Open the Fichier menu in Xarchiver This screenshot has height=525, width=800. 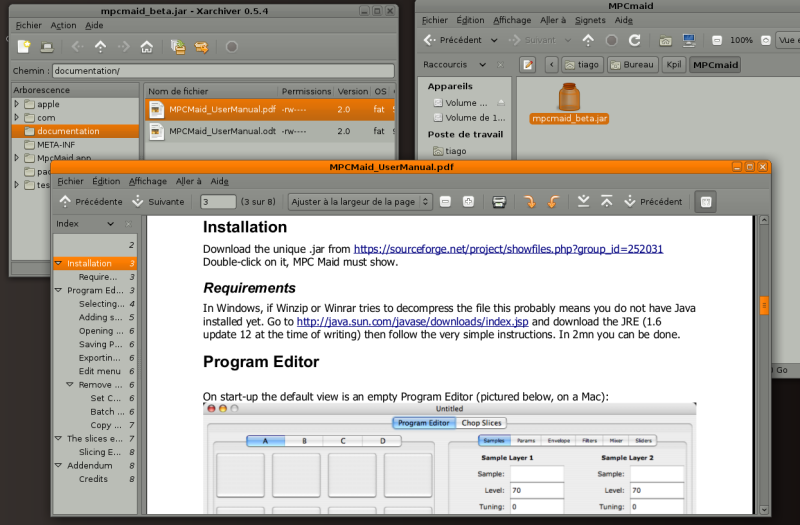29,26
